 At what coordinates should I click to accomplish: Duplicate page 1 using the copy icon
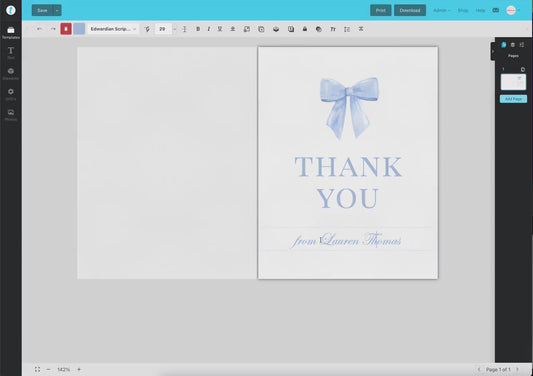[x=523, y=69]
